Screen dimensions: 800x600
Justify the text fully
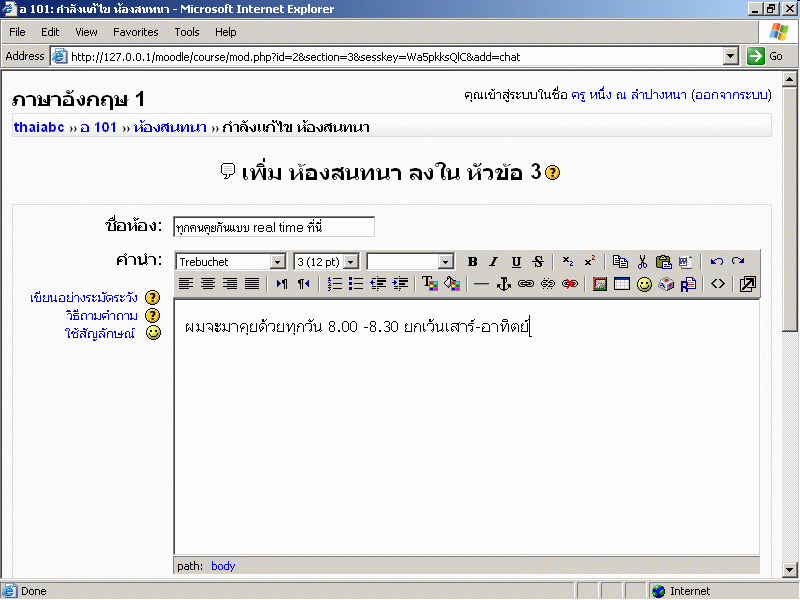coord(252,284)
